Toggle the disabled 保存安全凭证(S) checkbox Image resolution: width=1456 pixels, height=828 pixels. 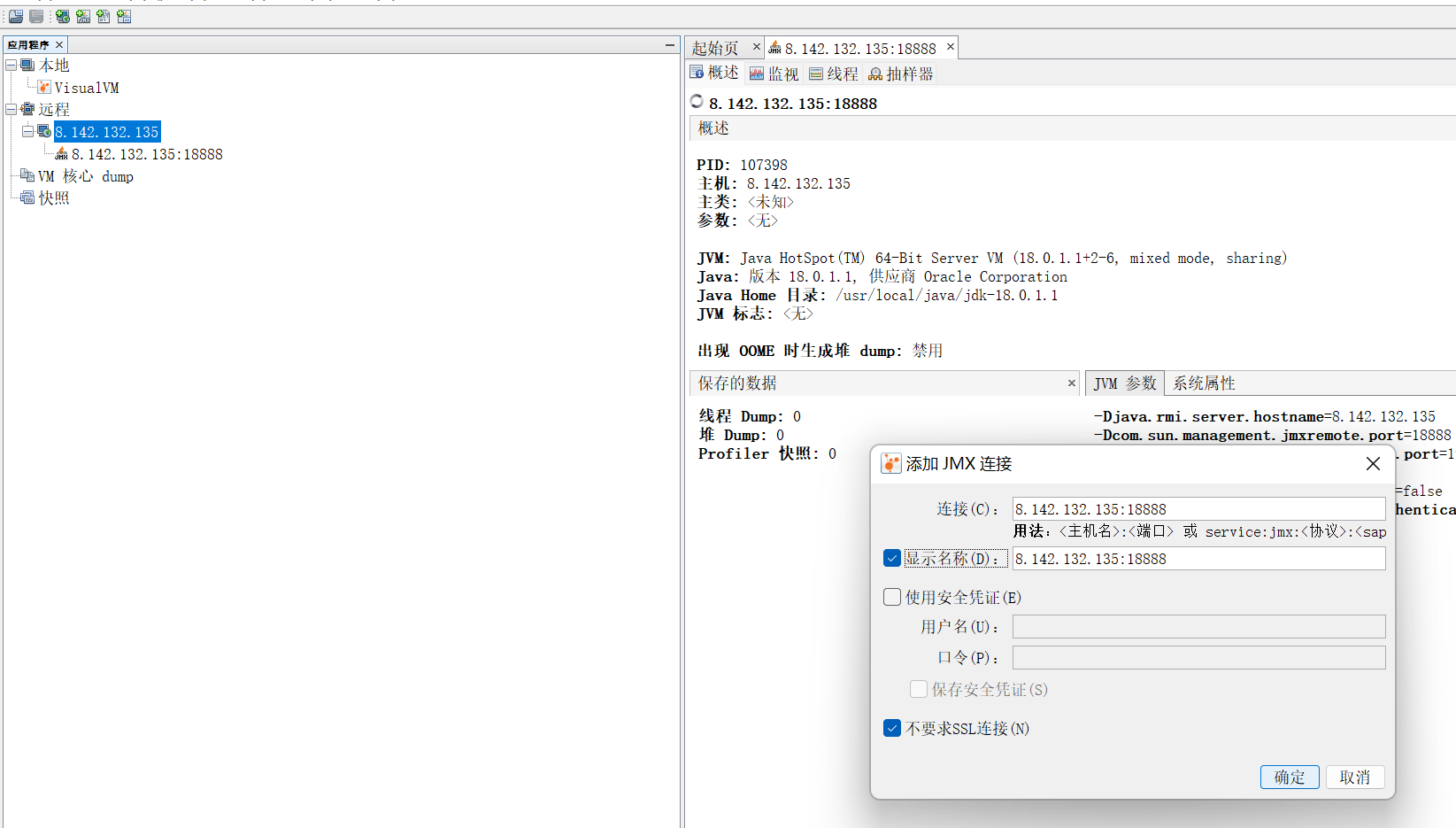[919, 689]
